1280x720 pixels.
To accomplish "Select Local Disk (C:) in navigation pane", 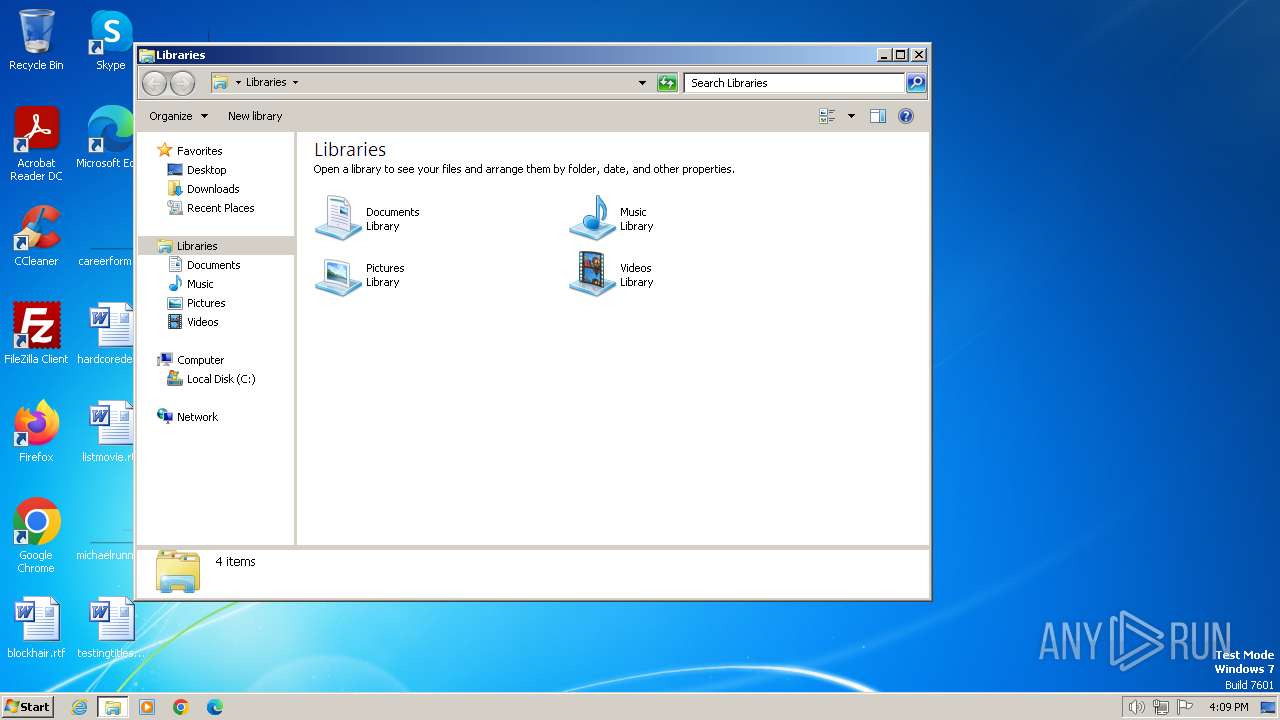I will (211, 379).
